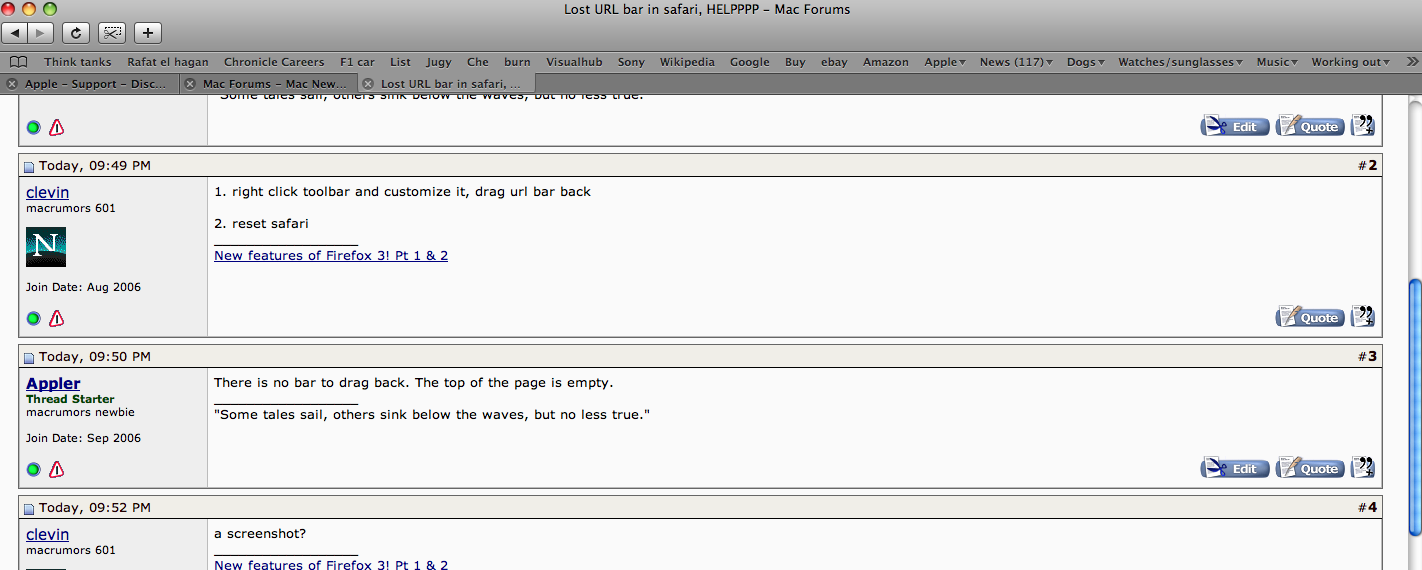
Task: Toggle multi-quote for the first post
Action: (x=1362, y=126)
